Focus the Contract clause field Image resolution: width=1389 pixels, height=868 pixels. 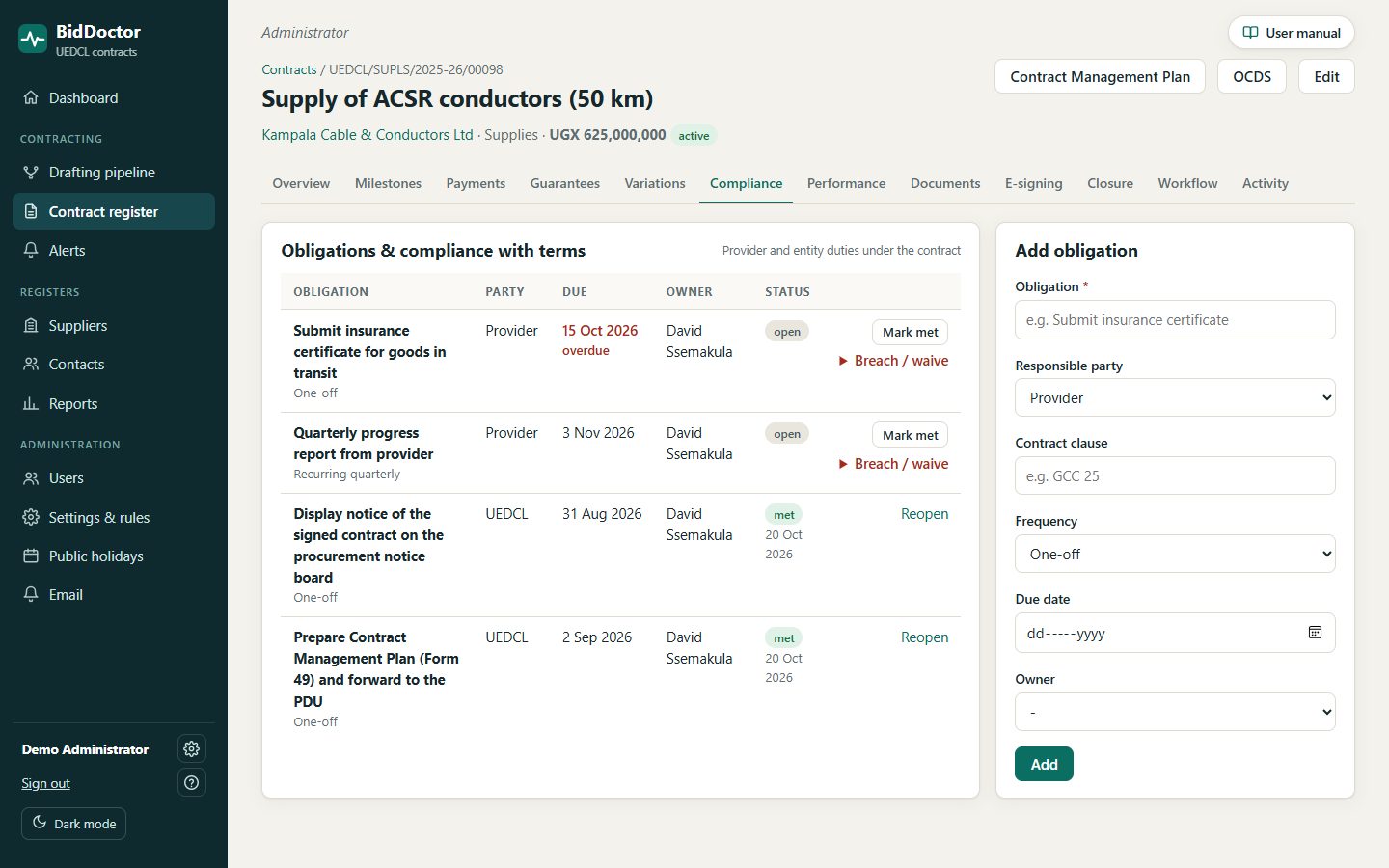(1175, 475)
